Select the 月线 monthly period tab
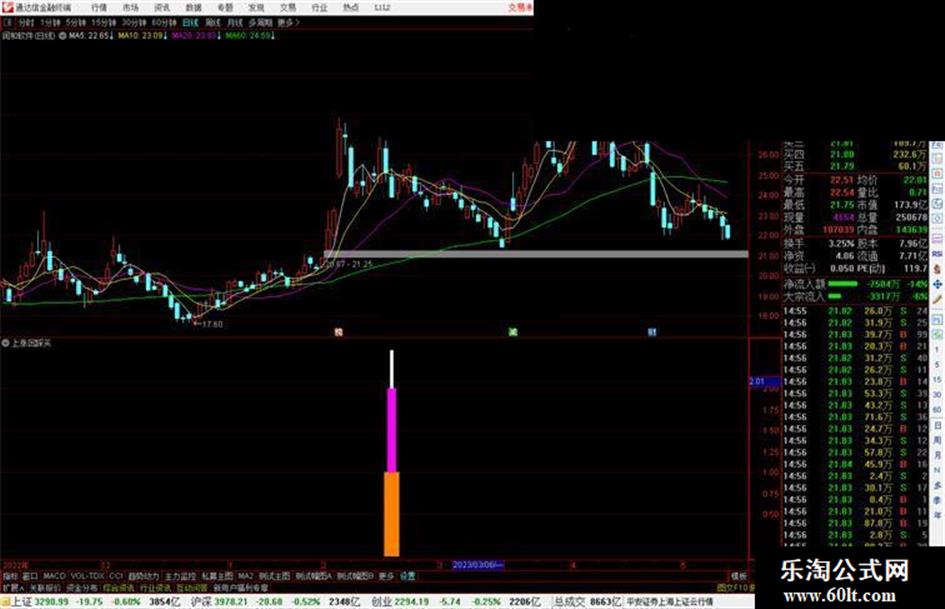 (x=234, y=22)
